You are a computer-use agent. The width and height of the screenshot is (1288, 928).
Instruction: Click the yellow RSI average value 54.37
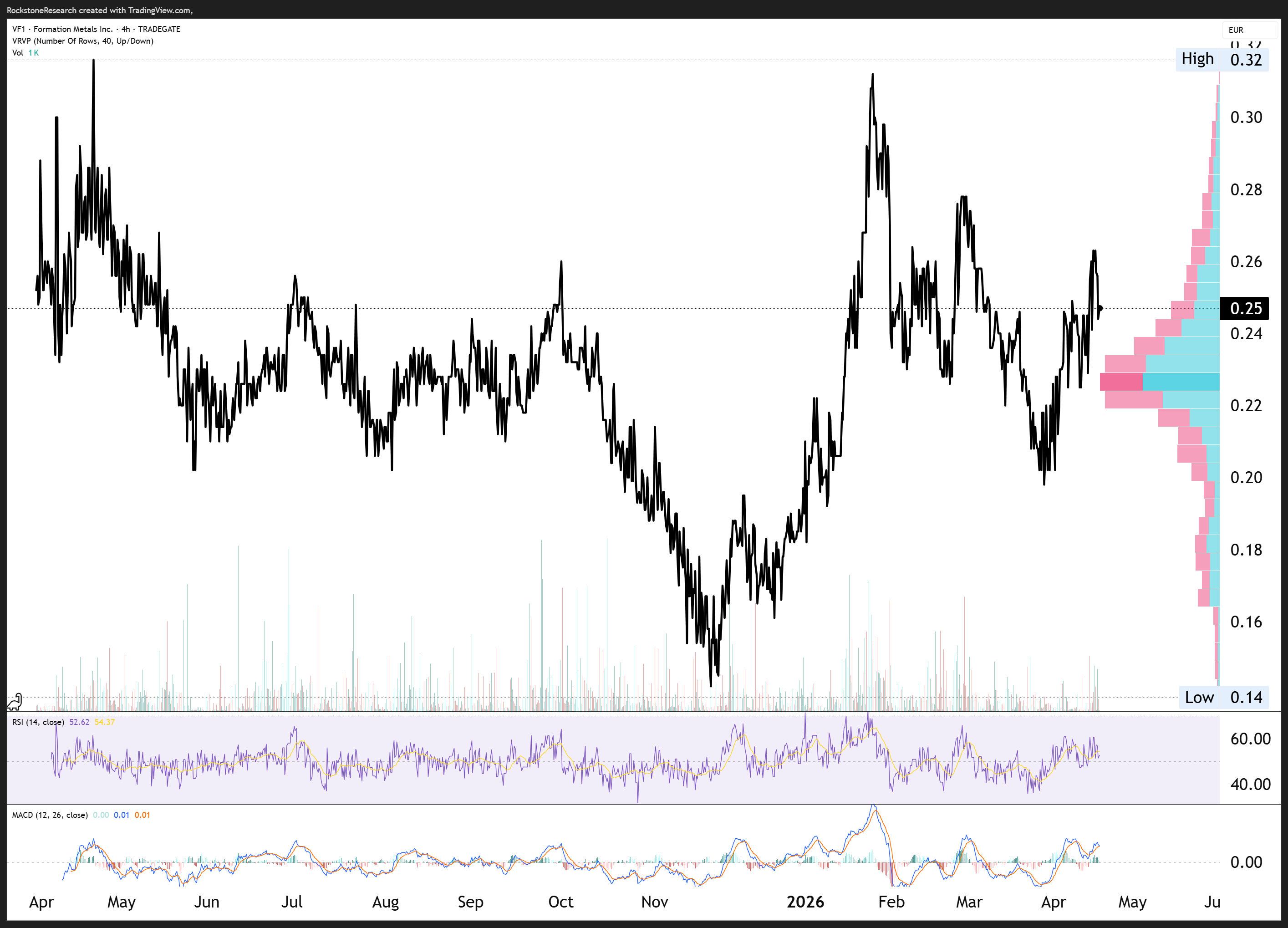[x=105, y=722]
